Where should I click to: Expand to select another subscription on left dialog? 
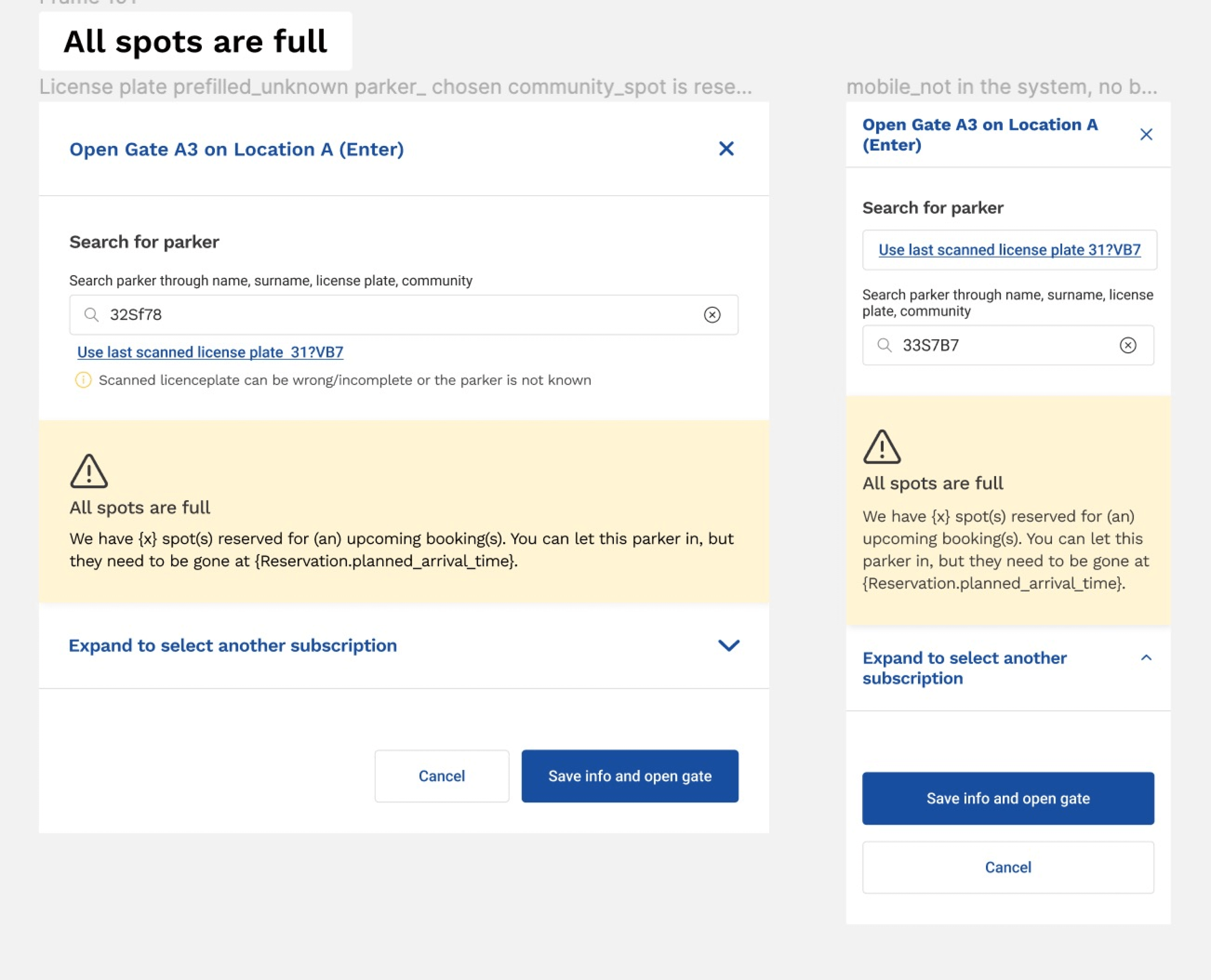pos(233,646)
